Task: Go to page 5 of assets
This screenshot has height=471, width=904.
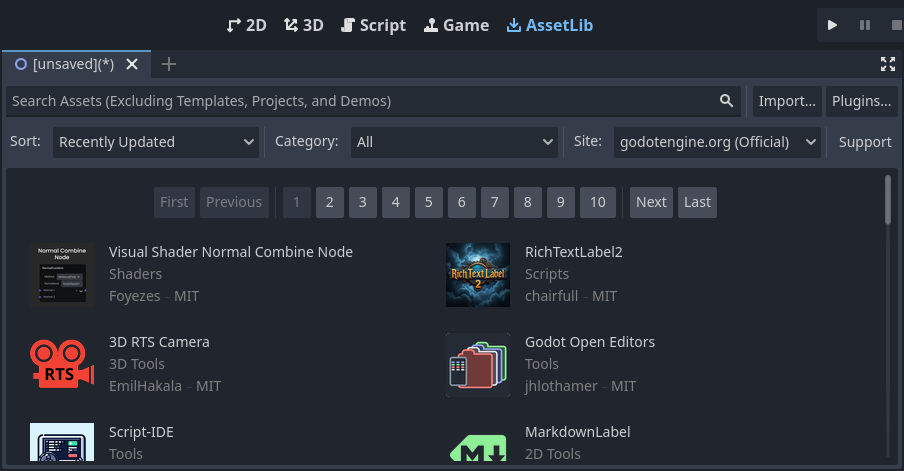Action: coord(428,202)
